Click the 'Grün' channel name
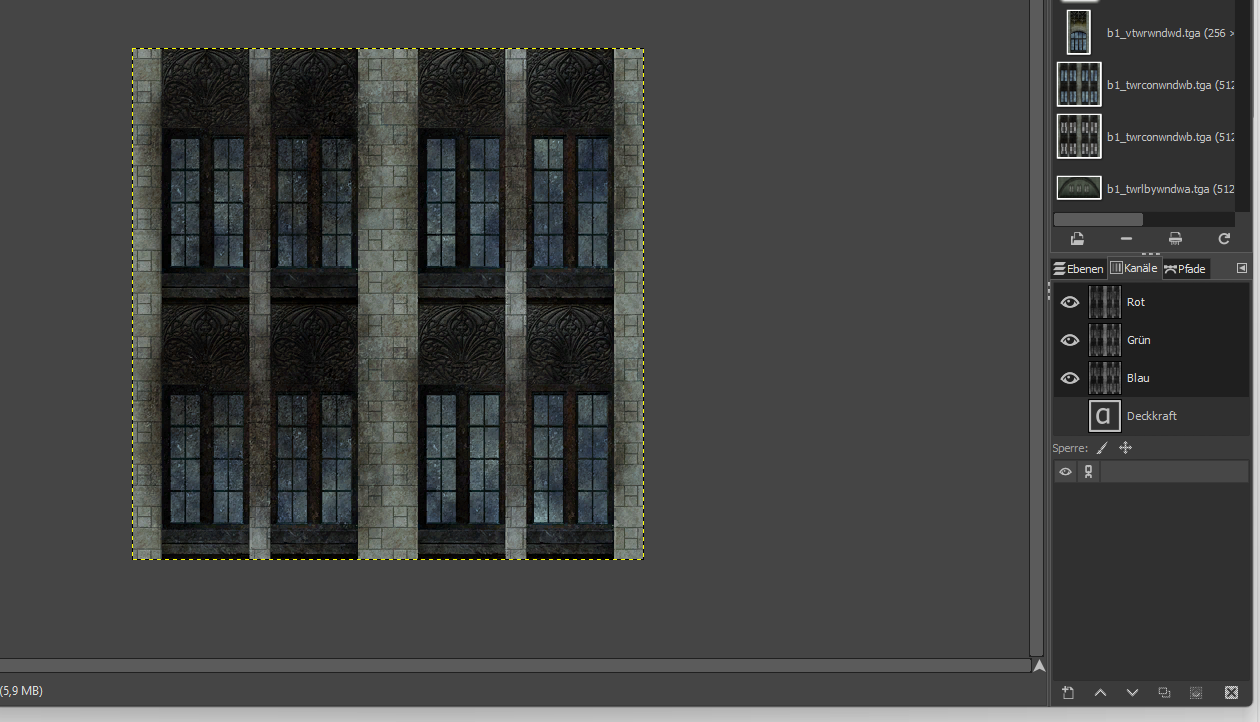The height and width of the screenshot is (722, 1260). [1139, 340]
